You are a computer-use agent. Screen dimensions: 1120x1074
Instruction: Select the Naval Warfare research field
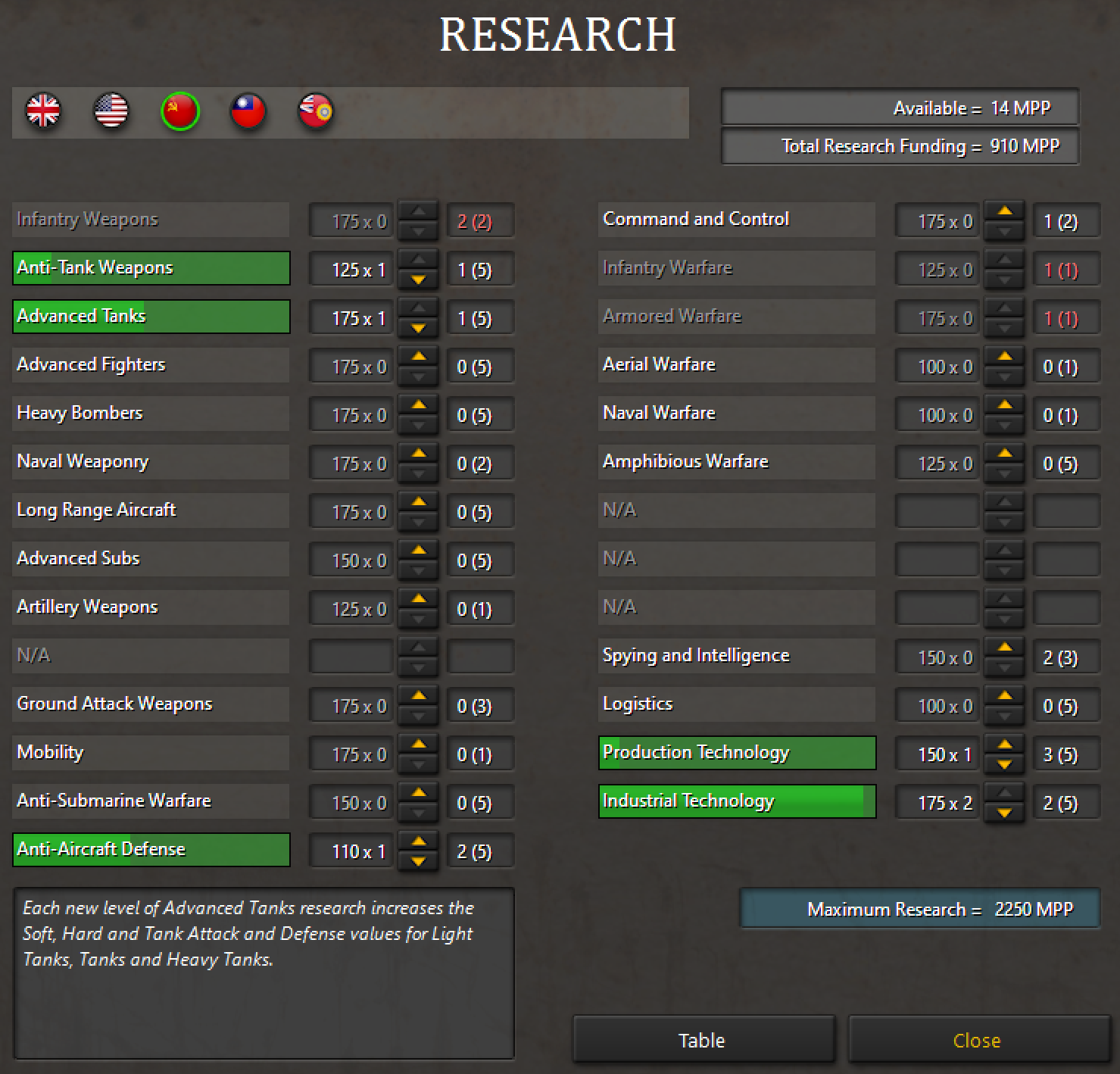coord(737,414)
